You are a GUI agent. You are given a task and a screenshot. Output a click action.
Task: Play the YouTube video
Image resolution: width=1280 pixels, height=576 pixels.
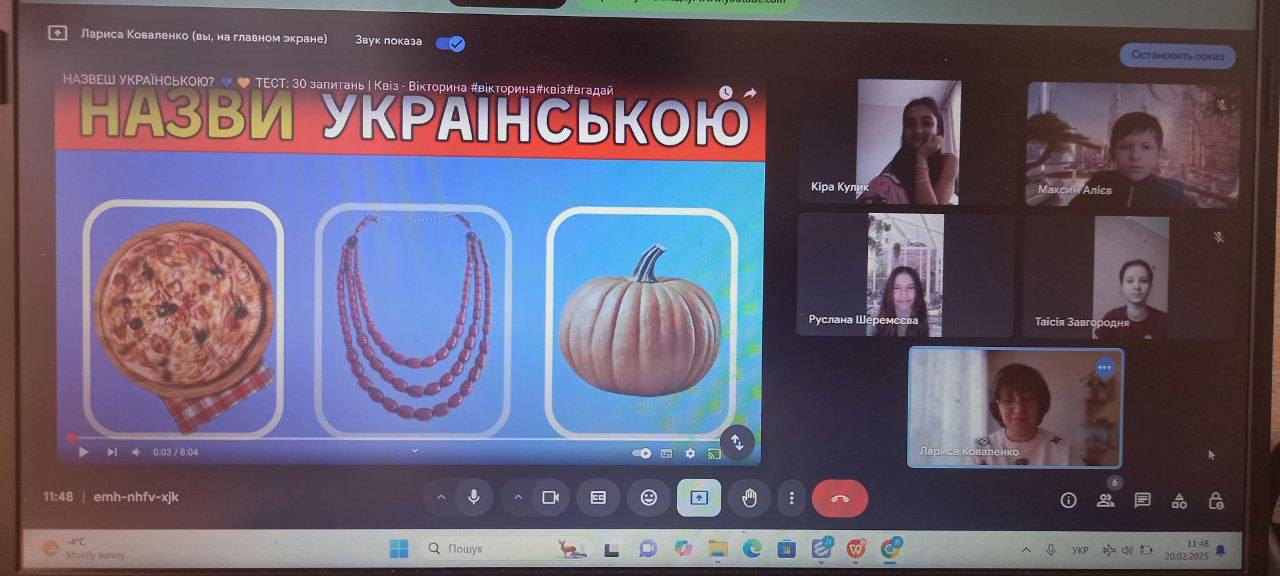(x=84, y=452)
